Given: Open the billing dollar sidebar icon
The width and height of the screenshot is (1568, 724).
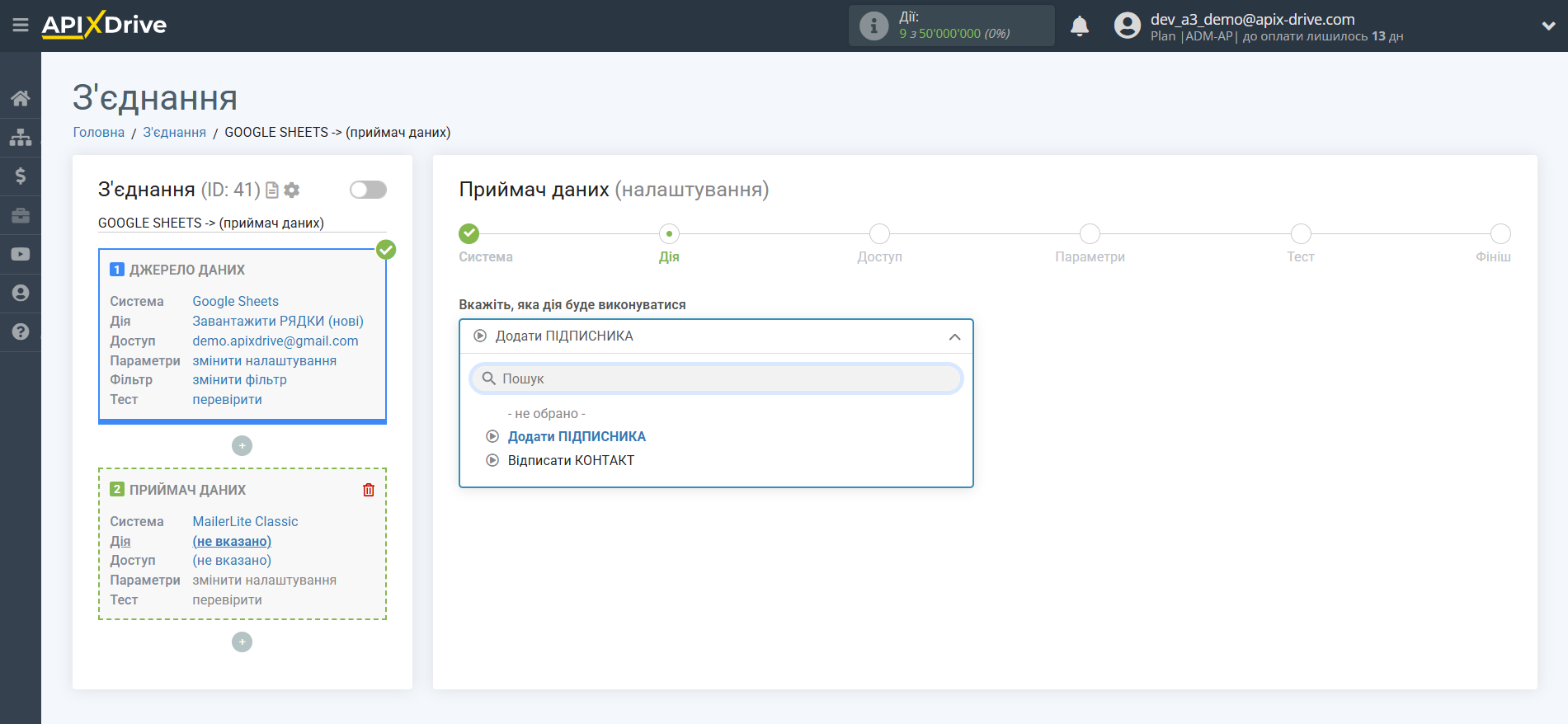Looking at the screenshot, I should [x=21, y=176].
